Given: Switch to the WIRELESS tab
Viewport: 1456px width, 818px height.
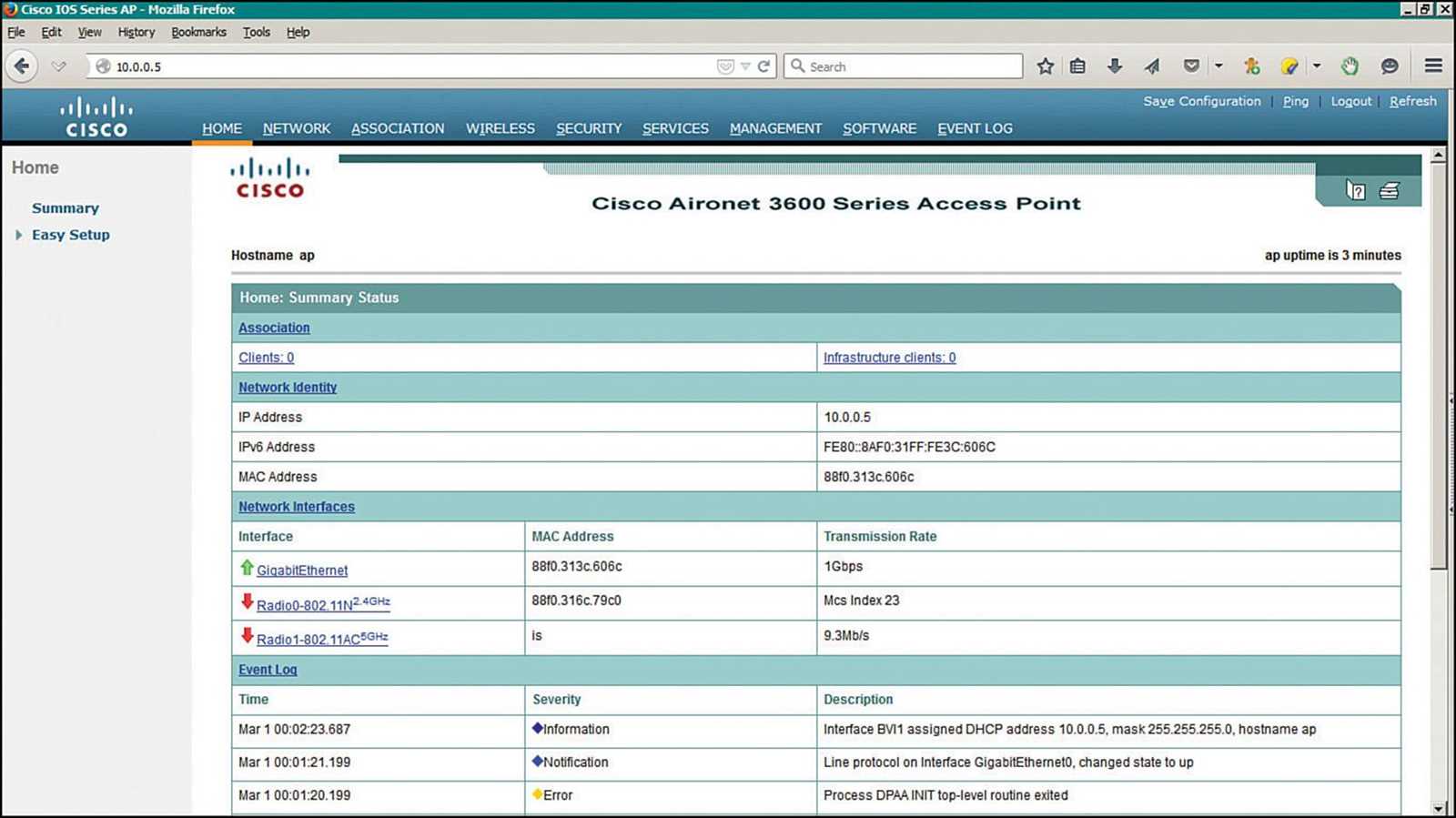Looking at the screenshot, I should (x=500, y=128).
